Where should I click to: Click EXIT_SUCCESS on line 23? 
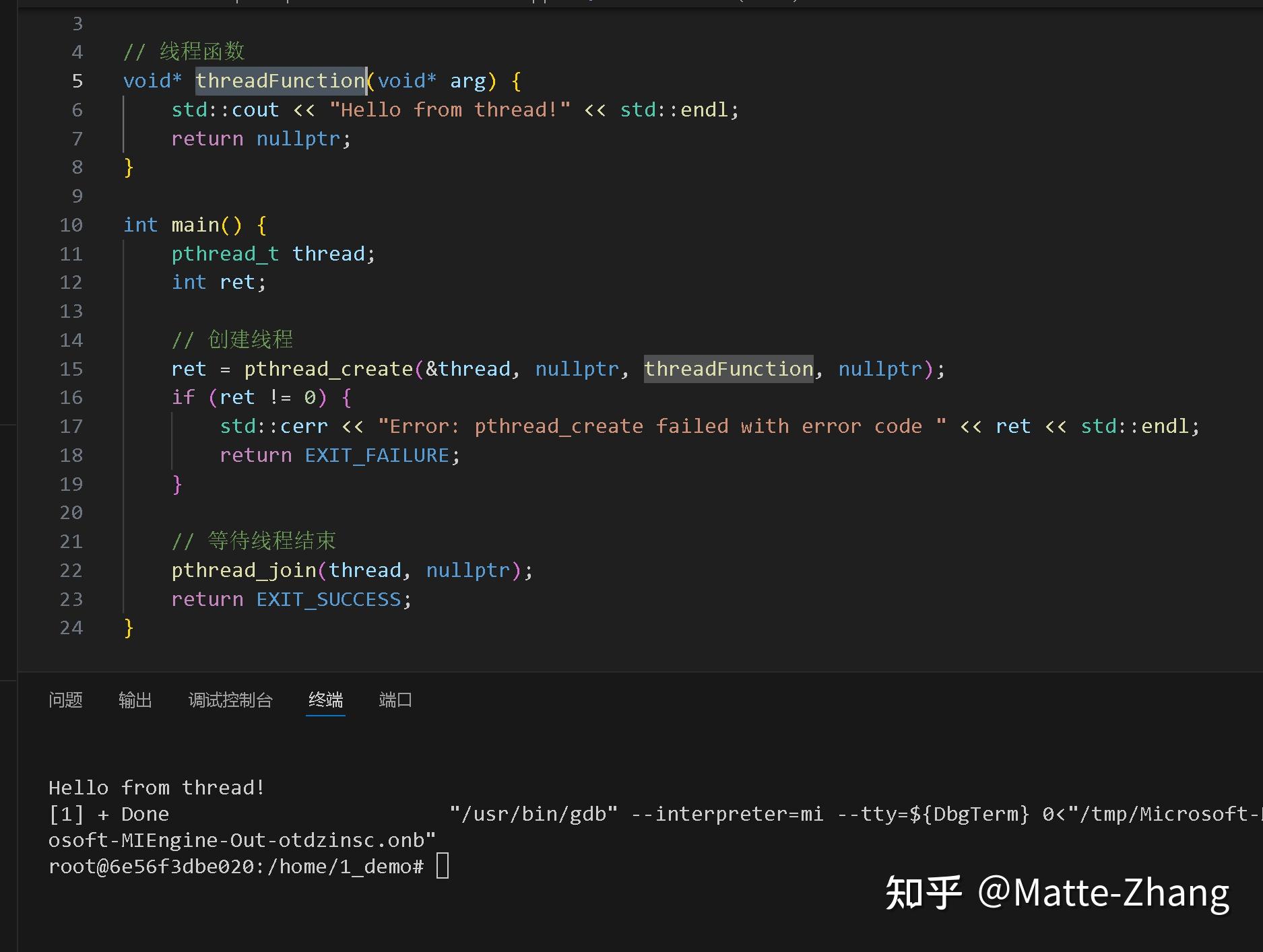tap(331, 599)
